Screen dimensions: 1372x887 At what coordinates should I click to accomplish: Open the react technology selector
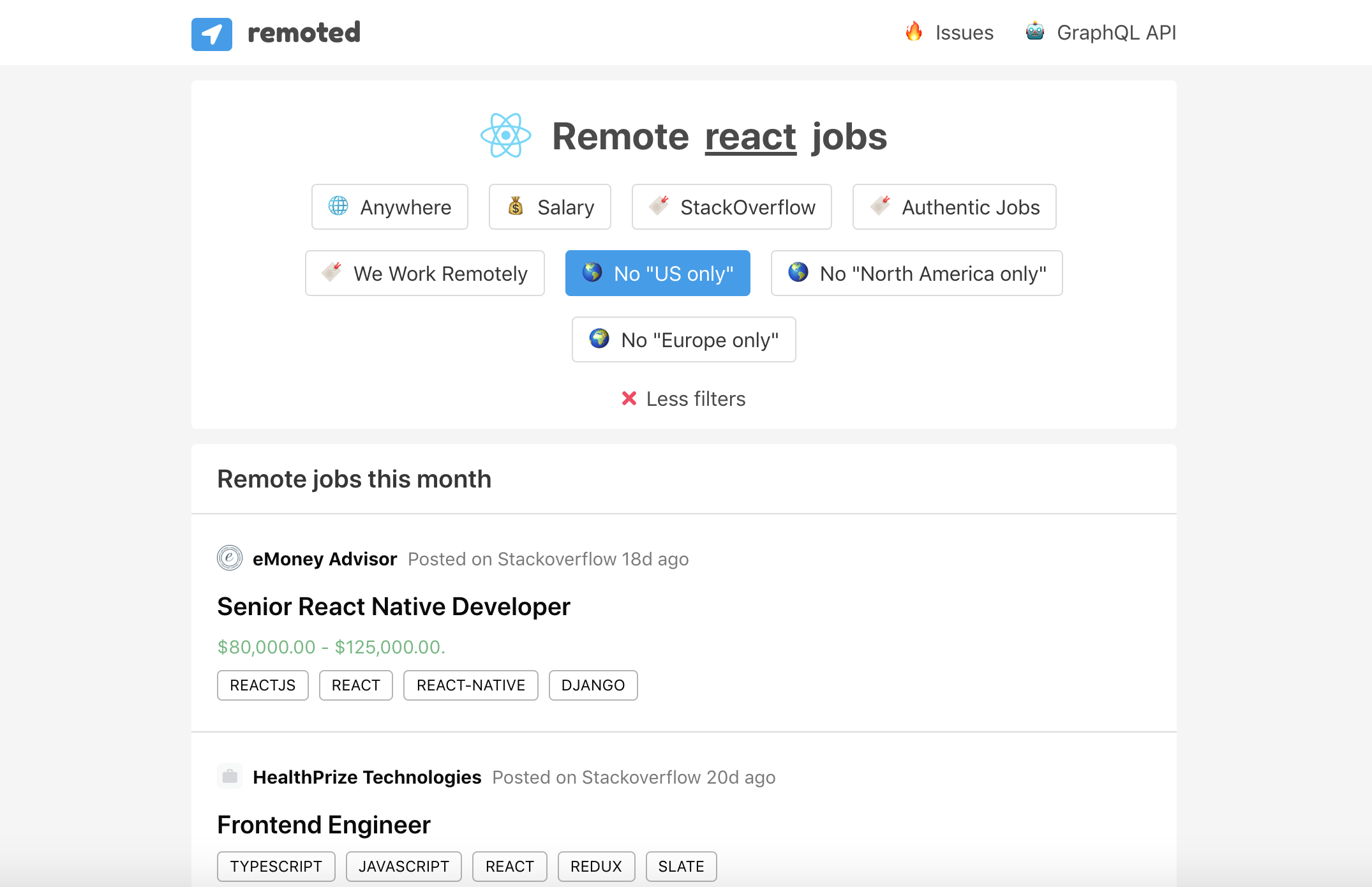(x=749, y=136)
